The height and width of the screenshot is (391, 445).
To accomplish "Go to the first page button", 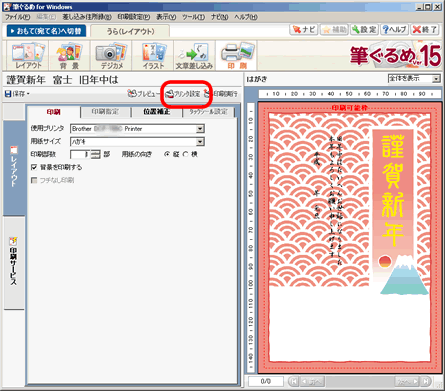I will (x=293, y=381).
